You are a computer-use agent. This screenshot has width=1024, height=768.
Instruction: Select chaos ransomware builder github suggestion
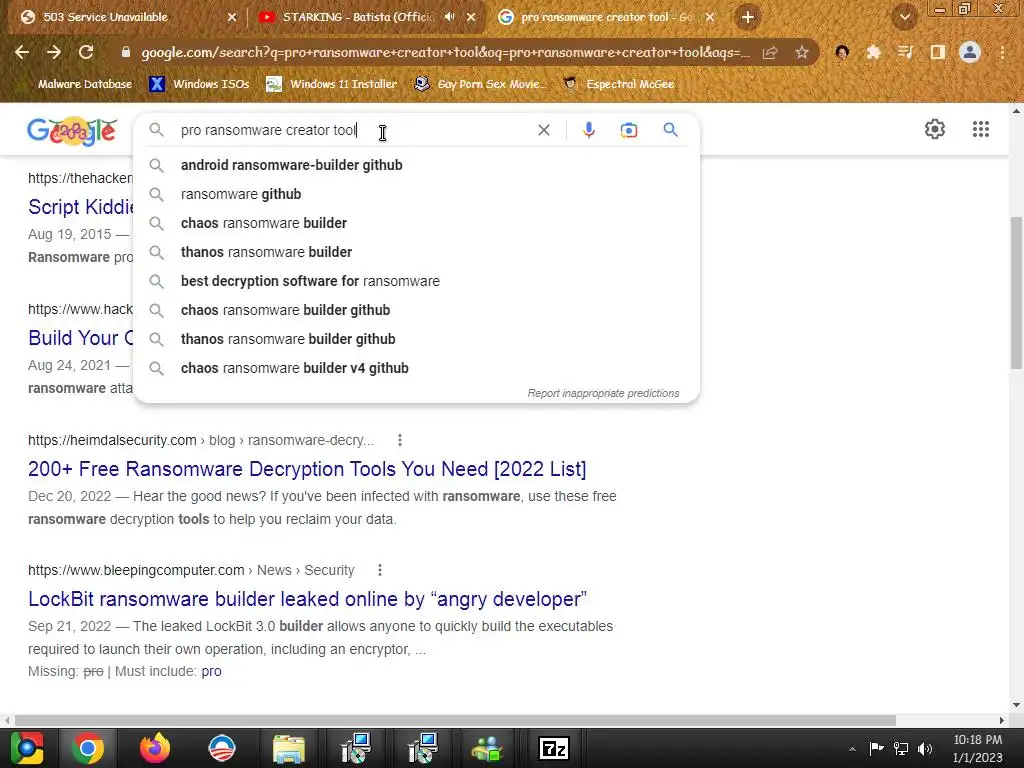(417, 310)
